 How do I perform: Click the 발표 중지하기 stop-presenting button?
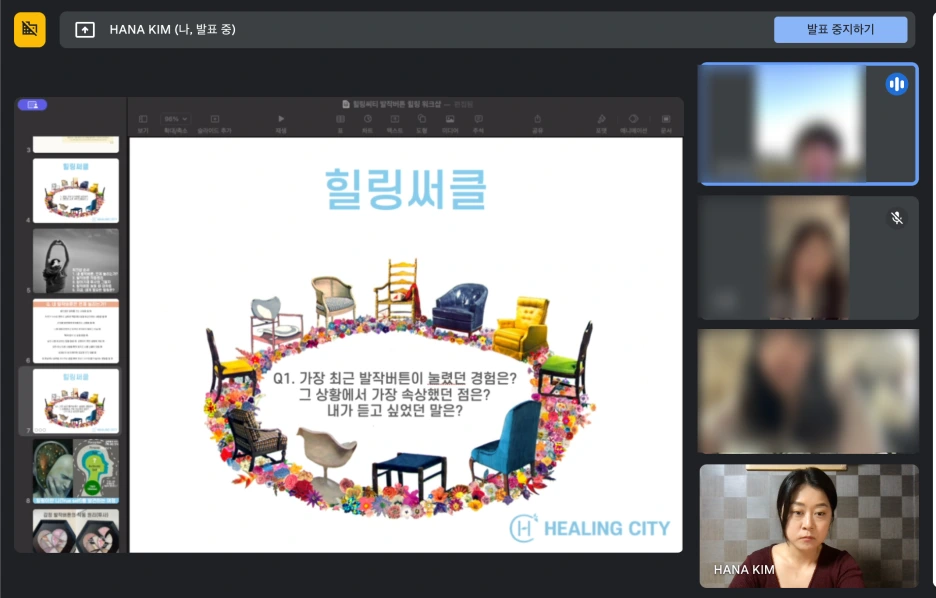point(841,29)
